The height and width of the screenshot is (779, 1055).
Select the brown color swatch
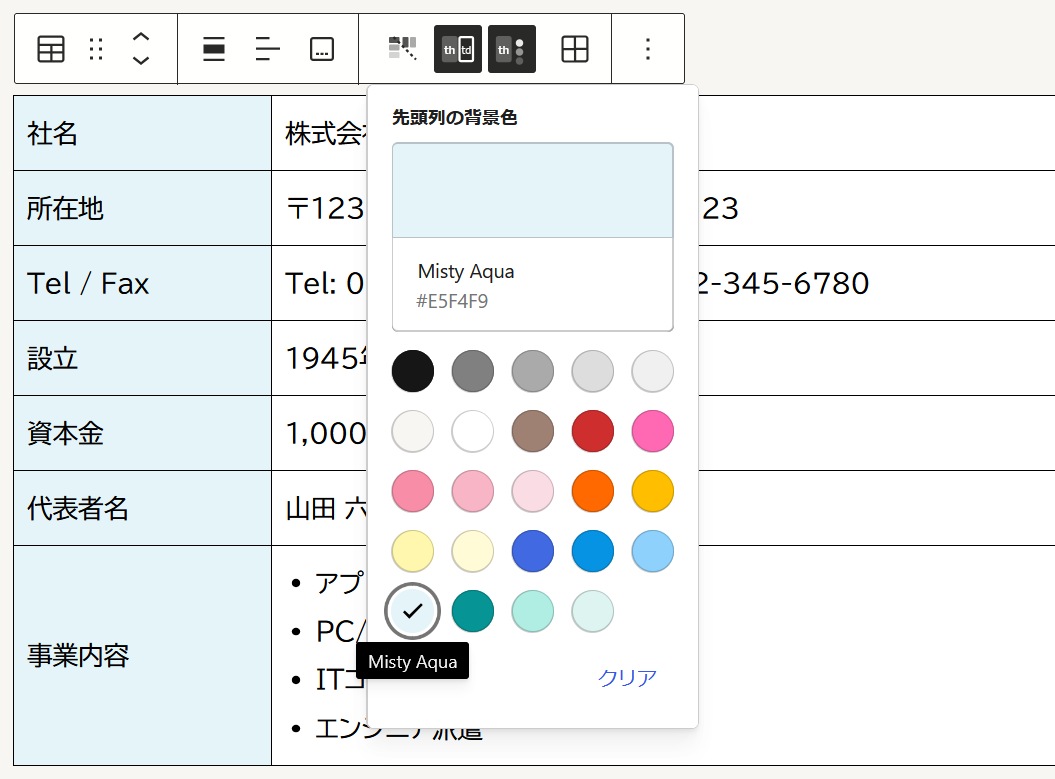(532, 431)
